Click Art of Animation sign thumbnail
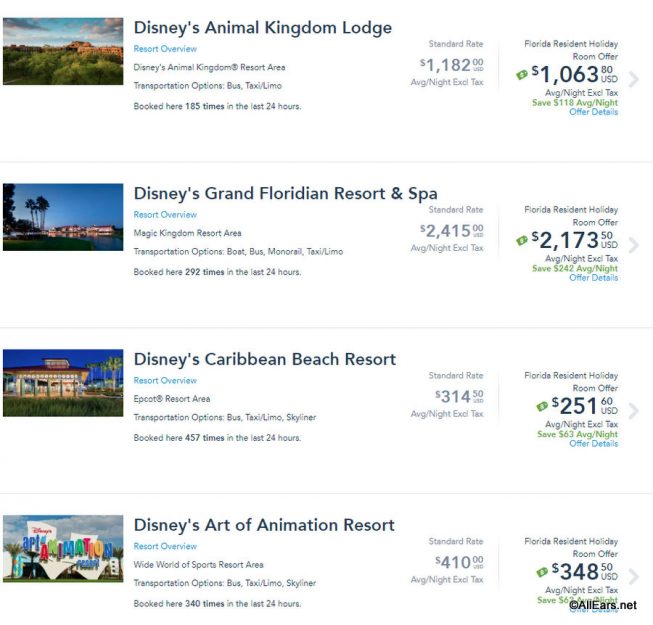Viewport: 653px width, 625px height. tap(63, 548)
